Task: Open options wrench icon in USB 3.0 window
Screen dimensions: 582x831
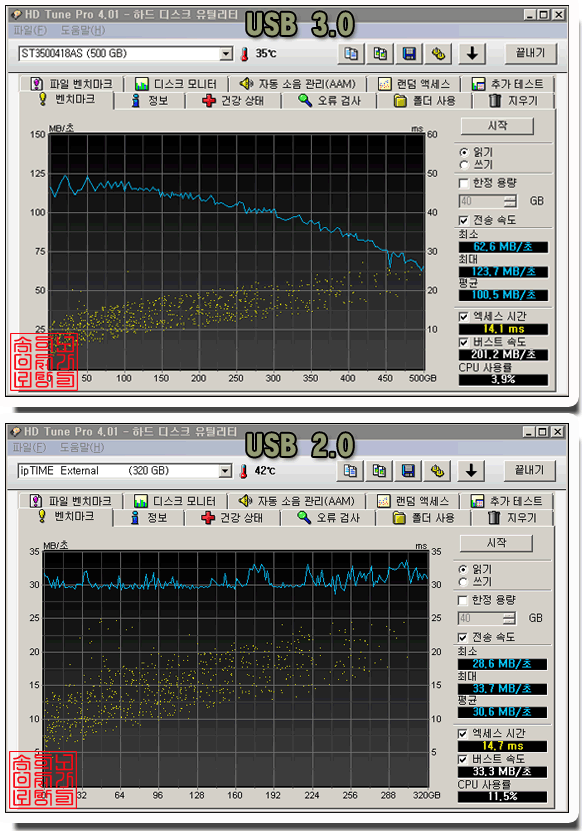Action: click(438, 54)
